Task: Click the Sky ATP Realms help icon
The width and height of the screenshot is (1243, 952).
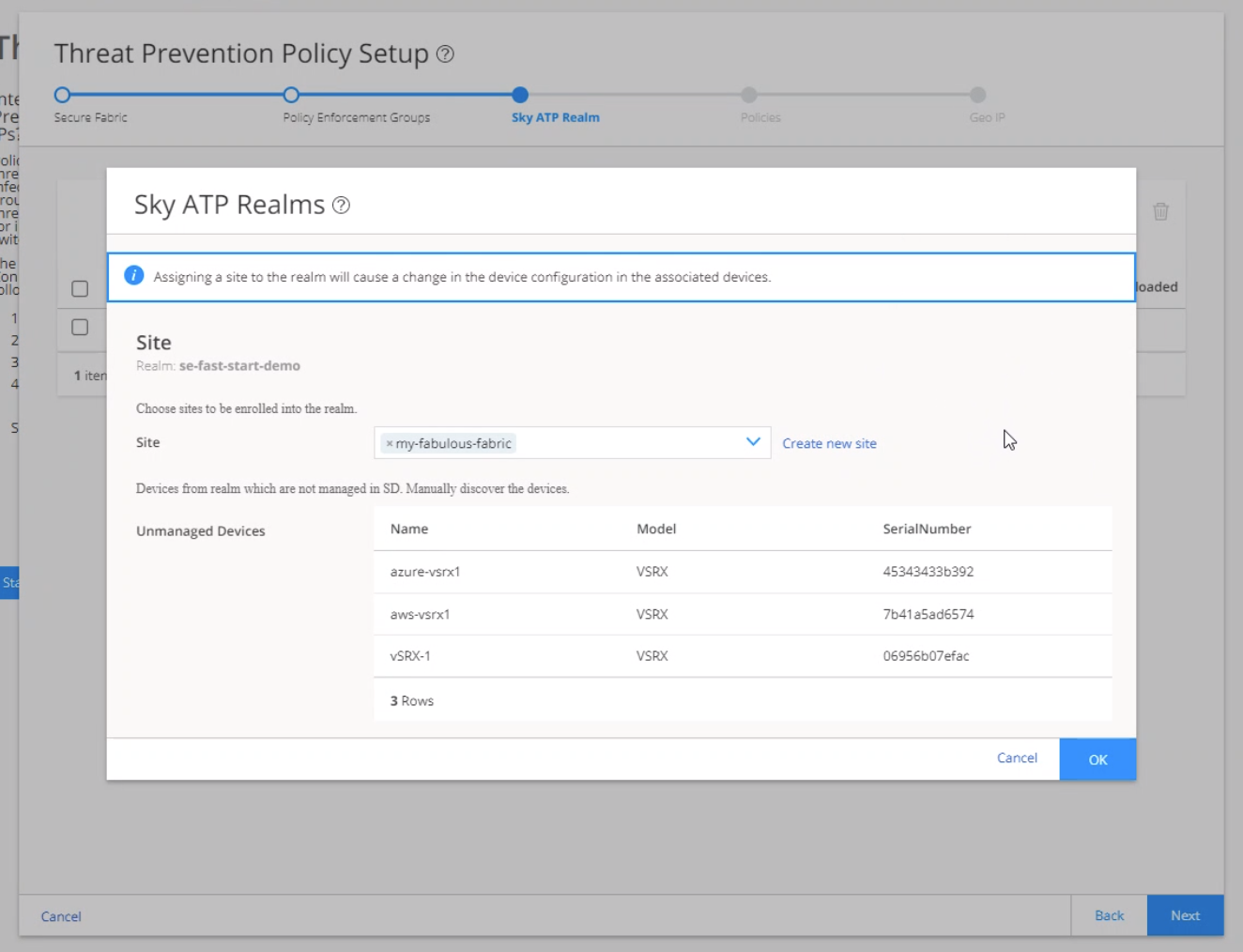Action: click(x=342, y=205)
